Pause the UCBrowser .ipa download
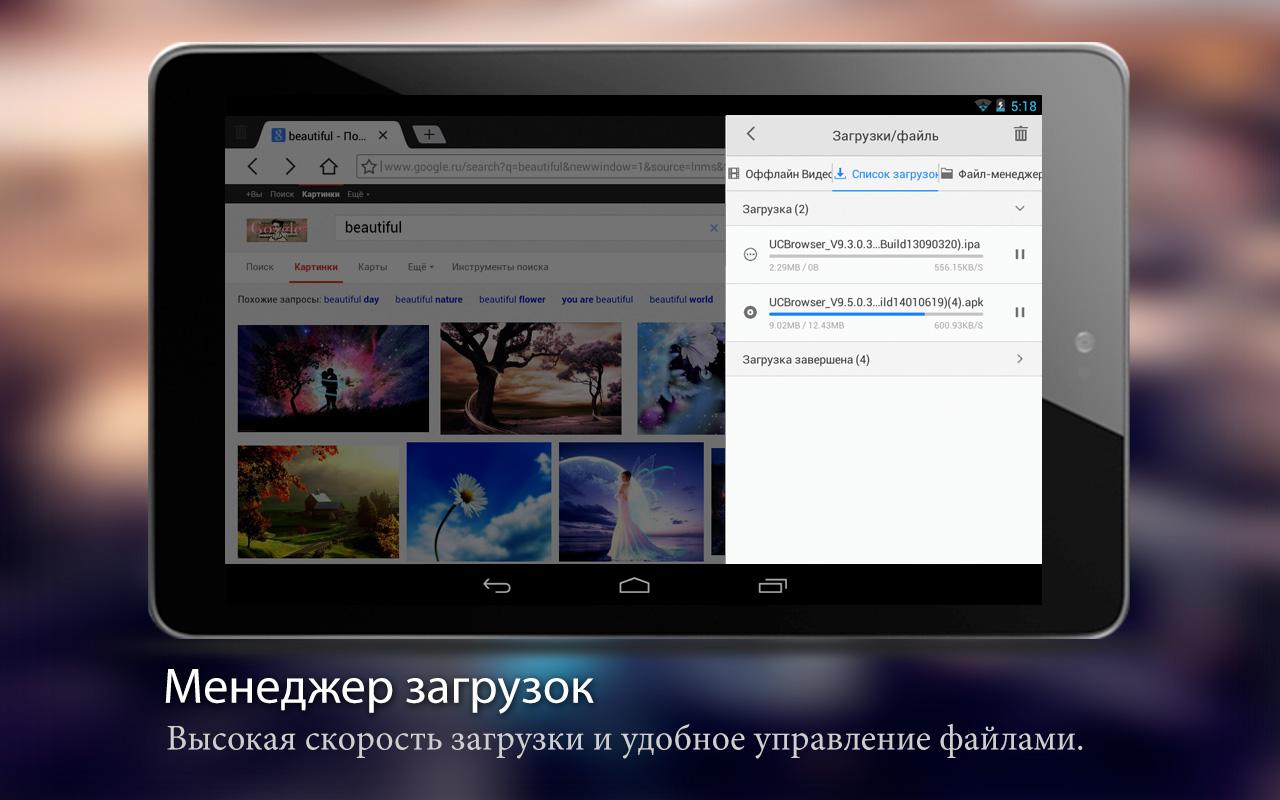This screenshot has width=1280, height=800. pos(1019,254)
